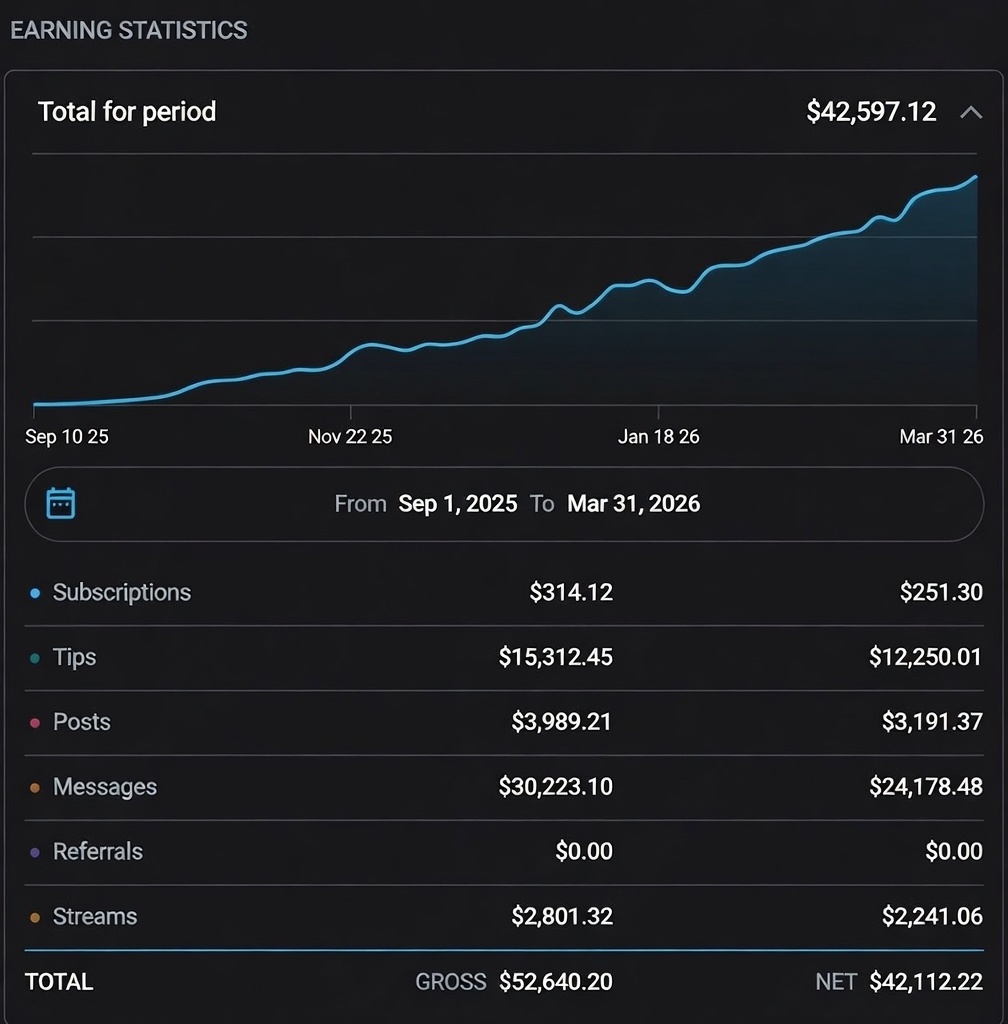Select the Messages category label
This screenshot has height=1024, width=1008.
104,787
